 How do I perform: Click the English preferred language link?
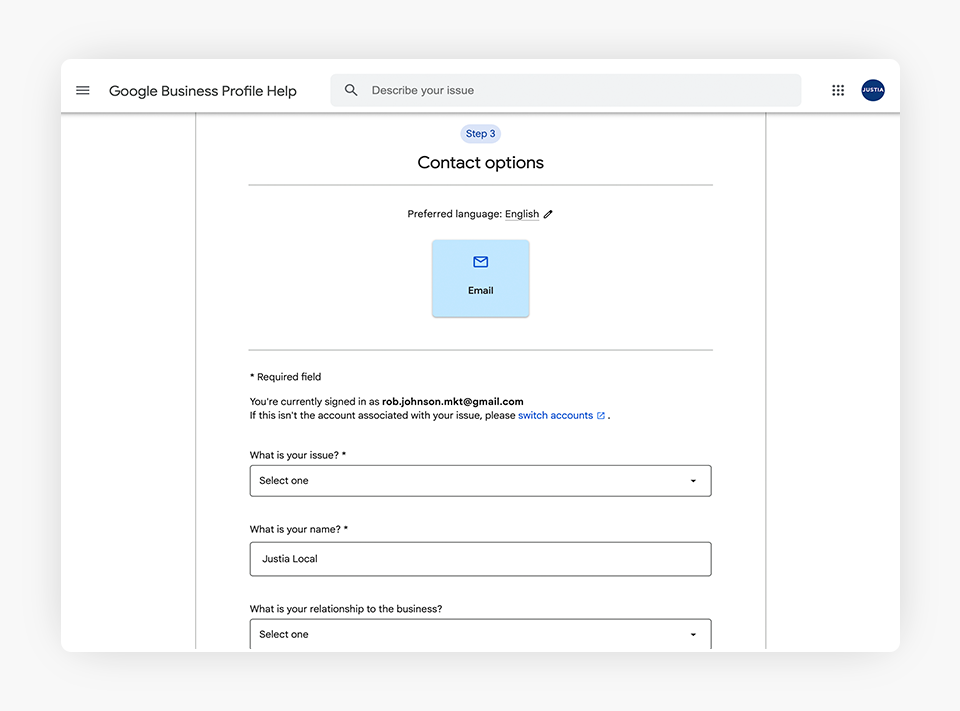[x=521, y=214]
